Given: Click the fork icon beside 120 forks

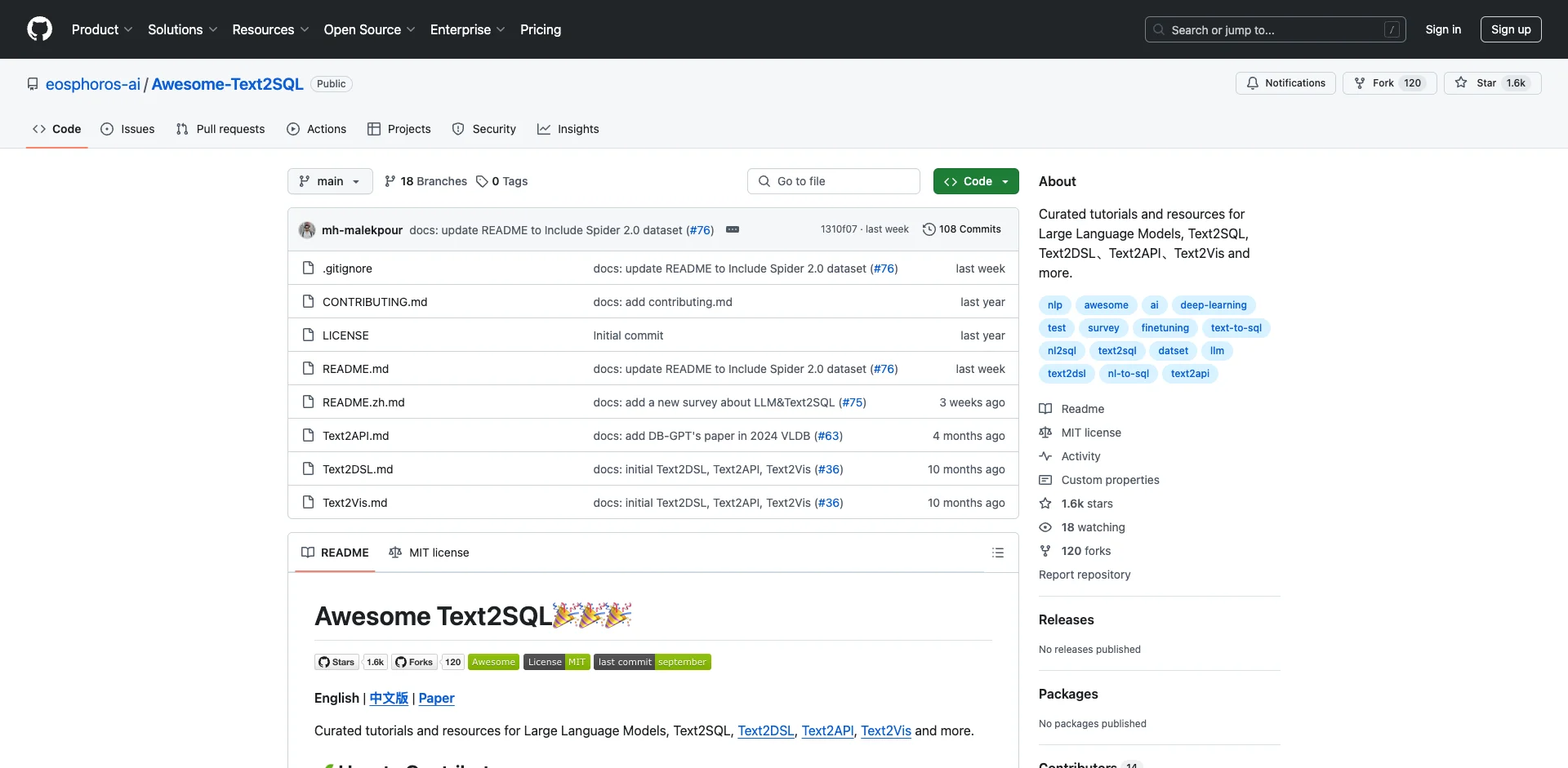Looking at the screenshot, I should click(x=1045, y=551).
